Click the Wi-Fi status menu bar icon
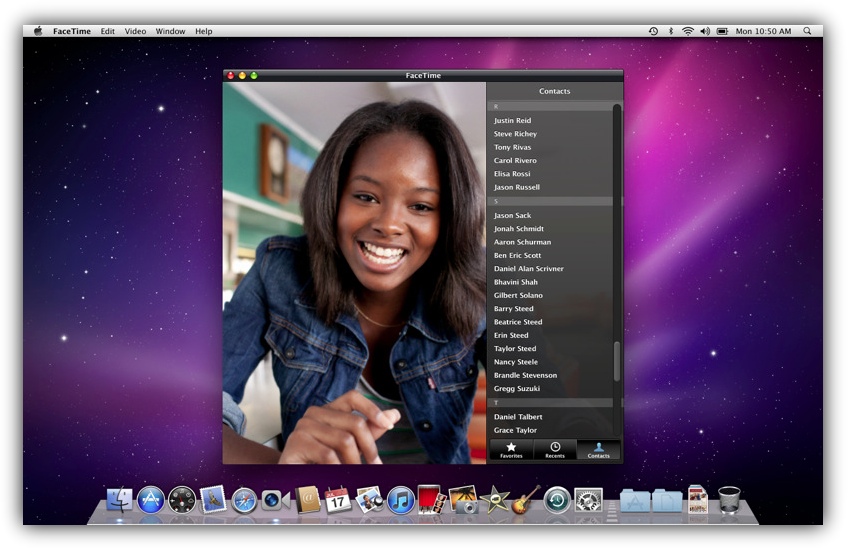 click(687, 31)
